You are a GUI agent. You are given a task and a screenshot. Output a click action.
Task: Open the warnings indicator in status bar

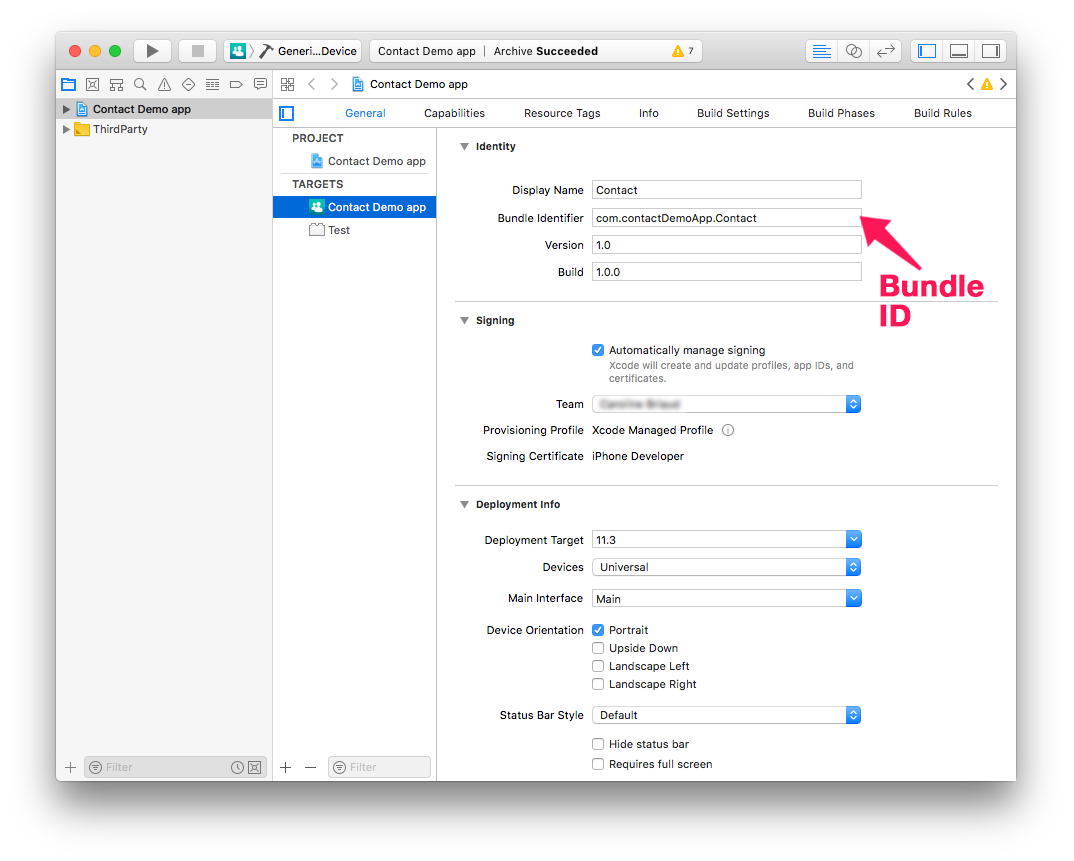[683, 51]
